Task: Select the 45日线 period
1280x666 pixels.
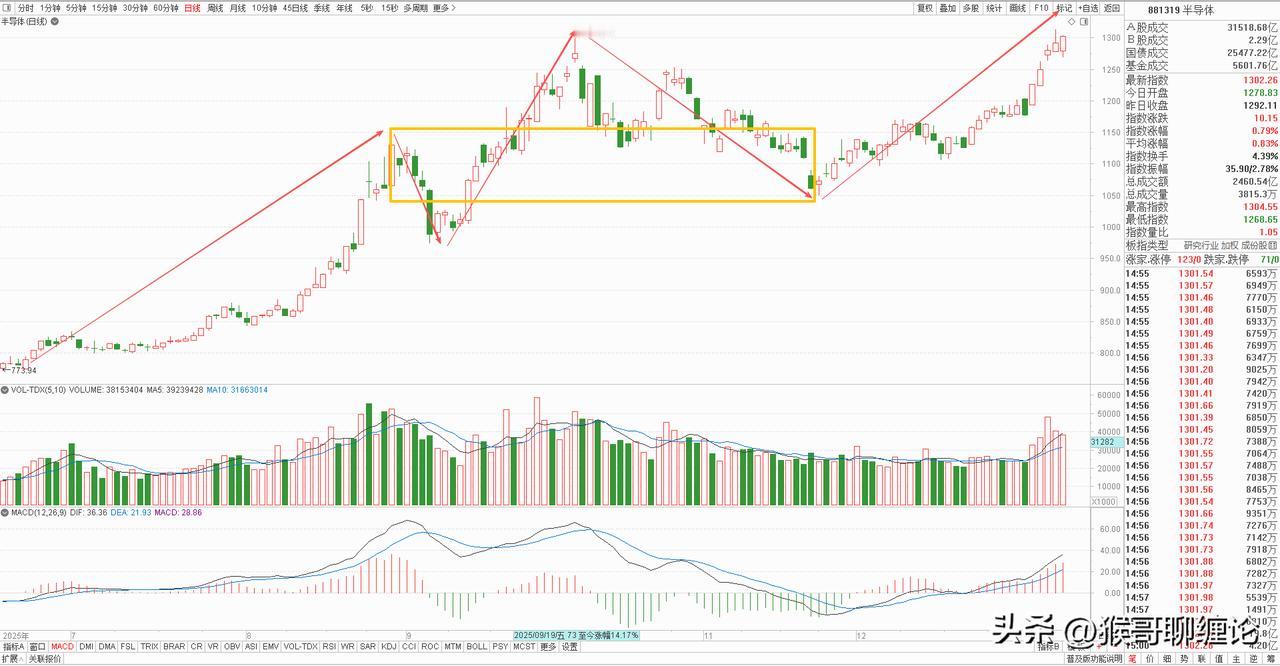Action: click(x=295, y=8)
